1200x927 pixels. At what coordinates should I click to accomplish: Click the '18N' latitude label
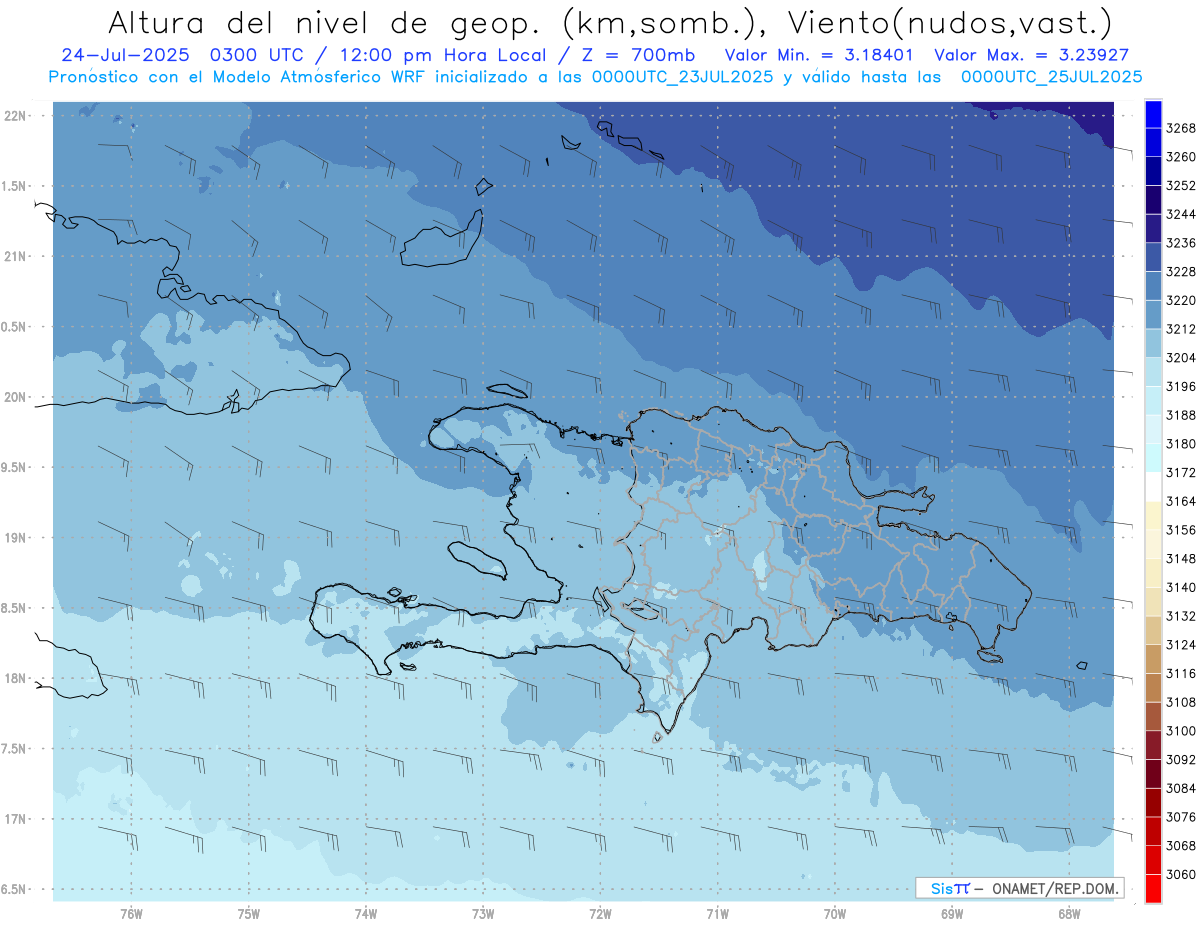tap(15, 678)
